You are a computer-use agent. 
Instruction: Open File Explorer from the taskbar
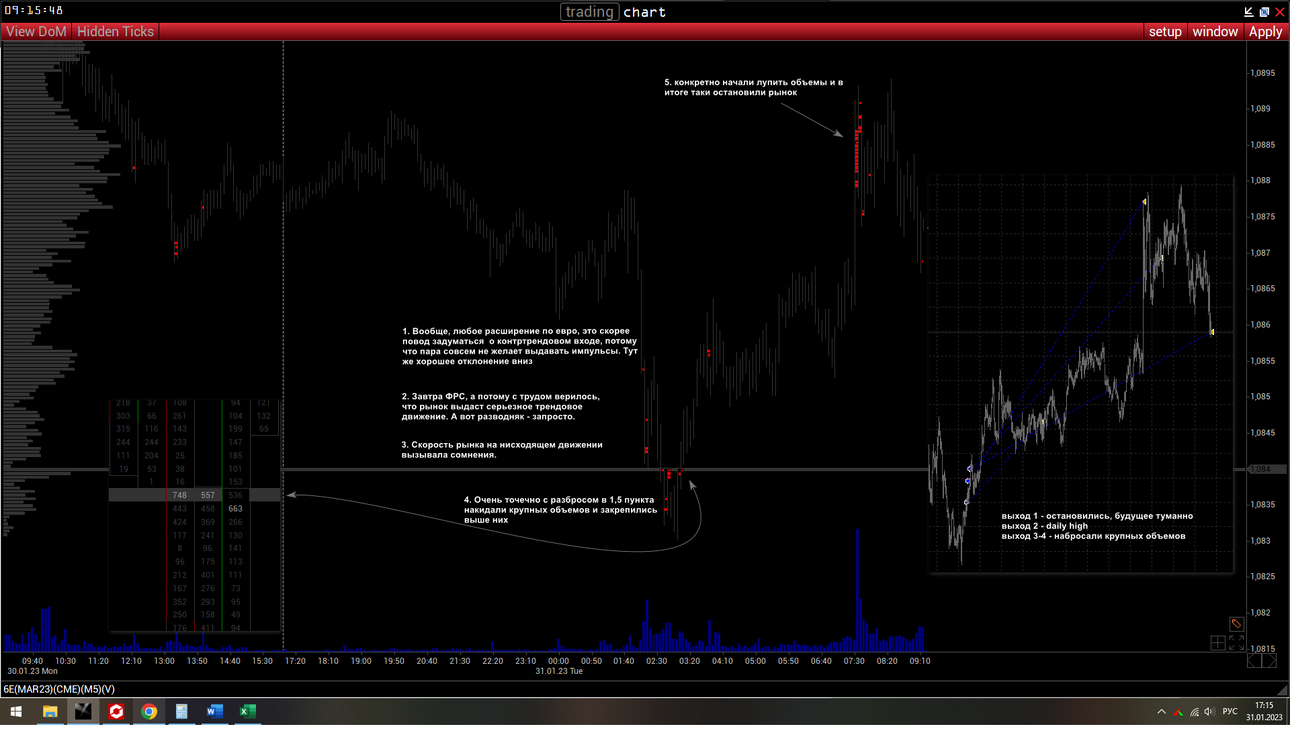49,712
